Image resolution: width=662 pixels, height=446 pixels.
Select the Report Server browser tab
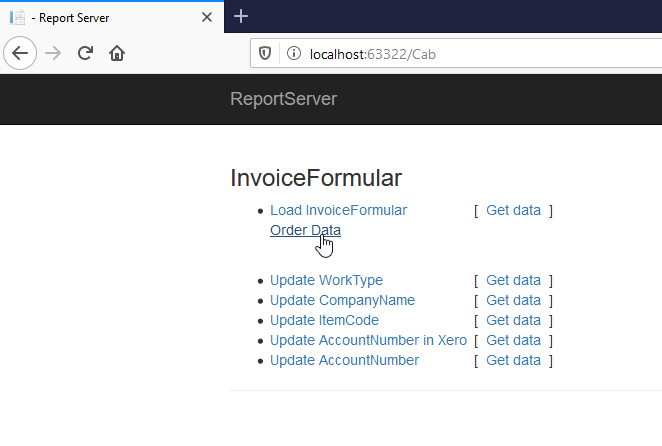100,17
